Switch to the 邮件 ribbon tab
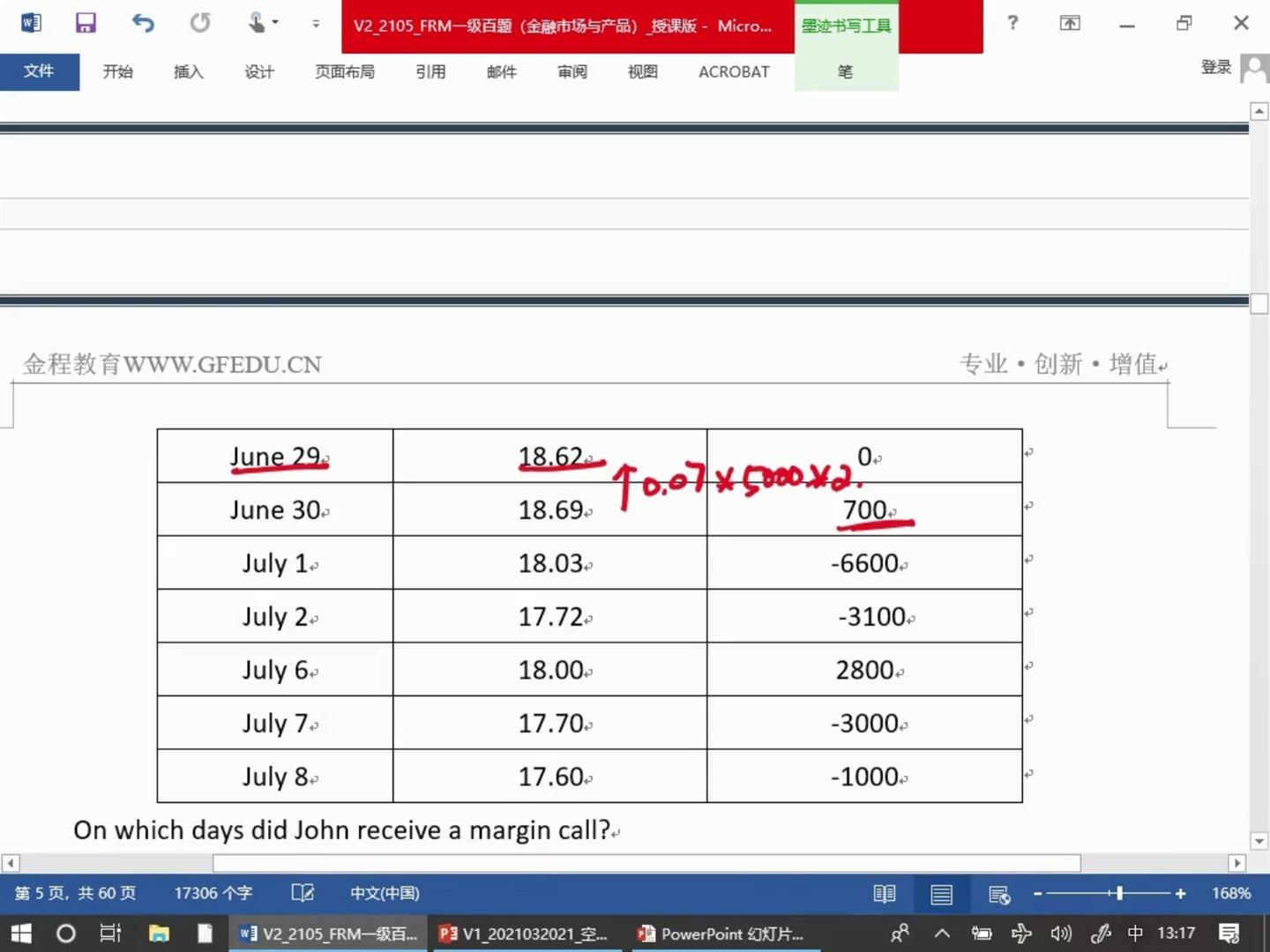 click(x=501, y=71)
